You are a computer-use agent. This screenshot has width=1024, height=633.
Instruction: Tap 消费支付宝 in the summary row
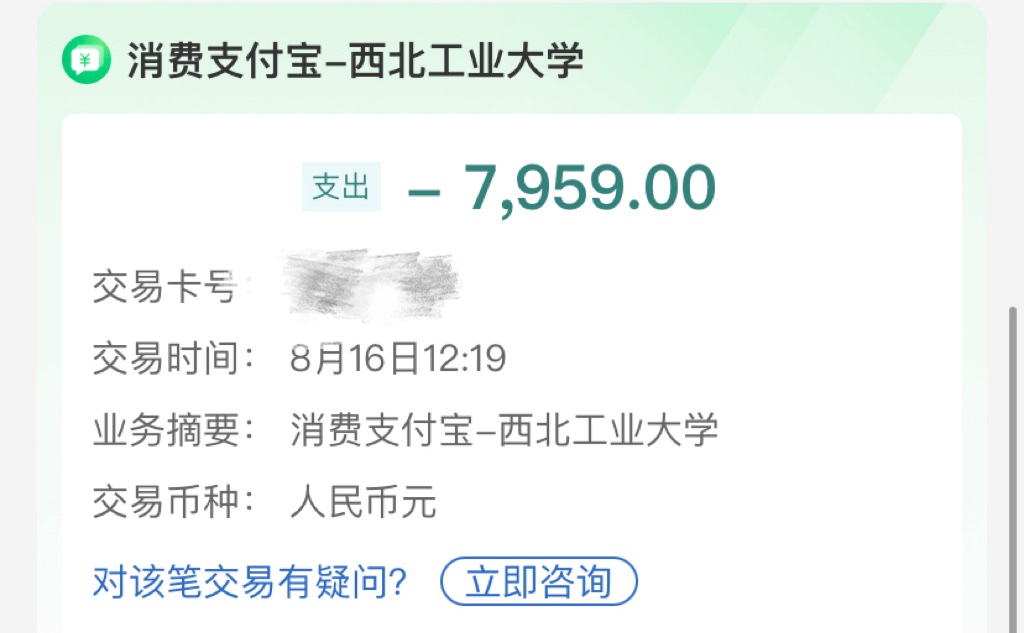tap(381, 430)
